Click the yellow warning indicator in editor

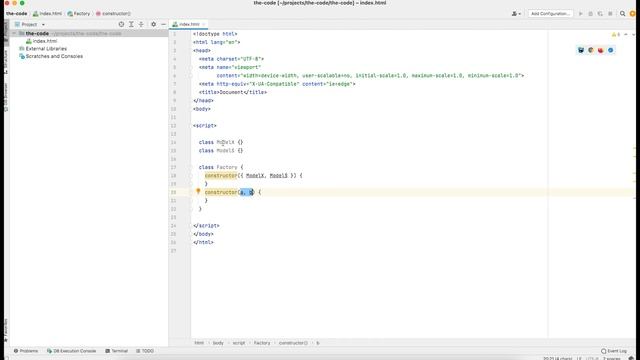tap(616, 35)
